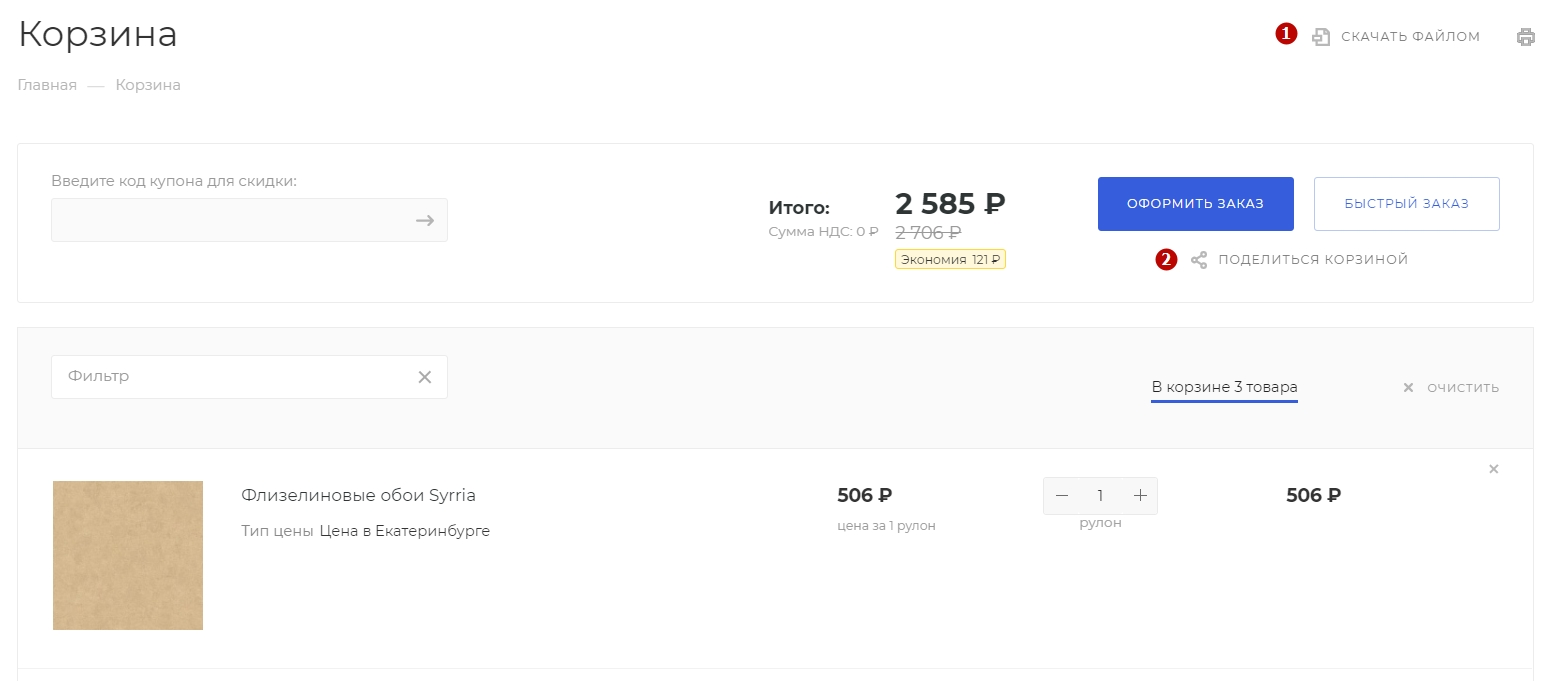Go to Главная breadcrumb

(x=47, y=85)
